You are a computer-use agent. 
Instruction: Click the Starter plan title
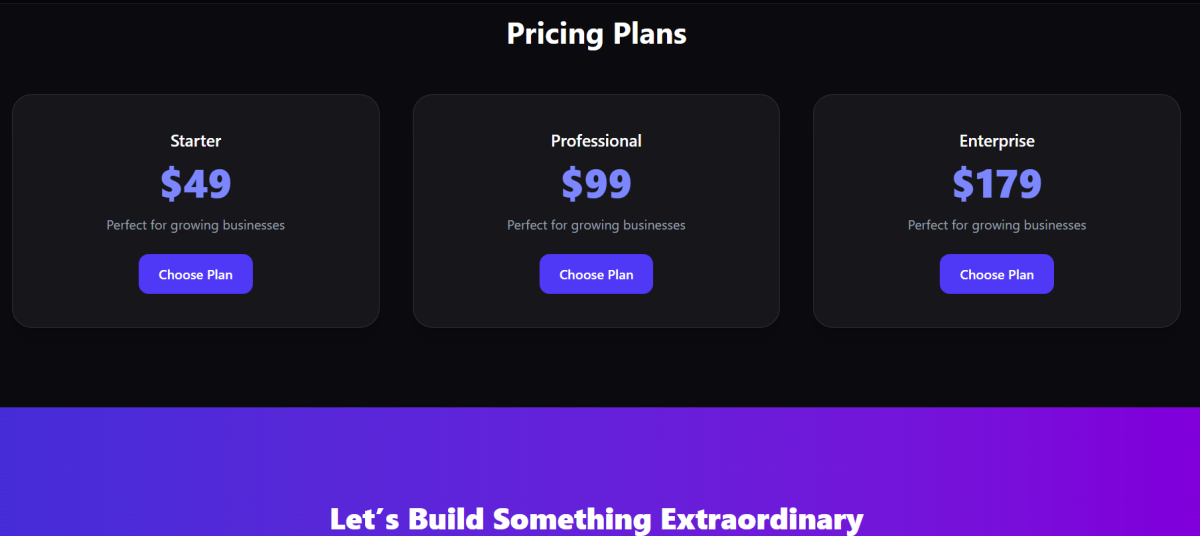195,141
